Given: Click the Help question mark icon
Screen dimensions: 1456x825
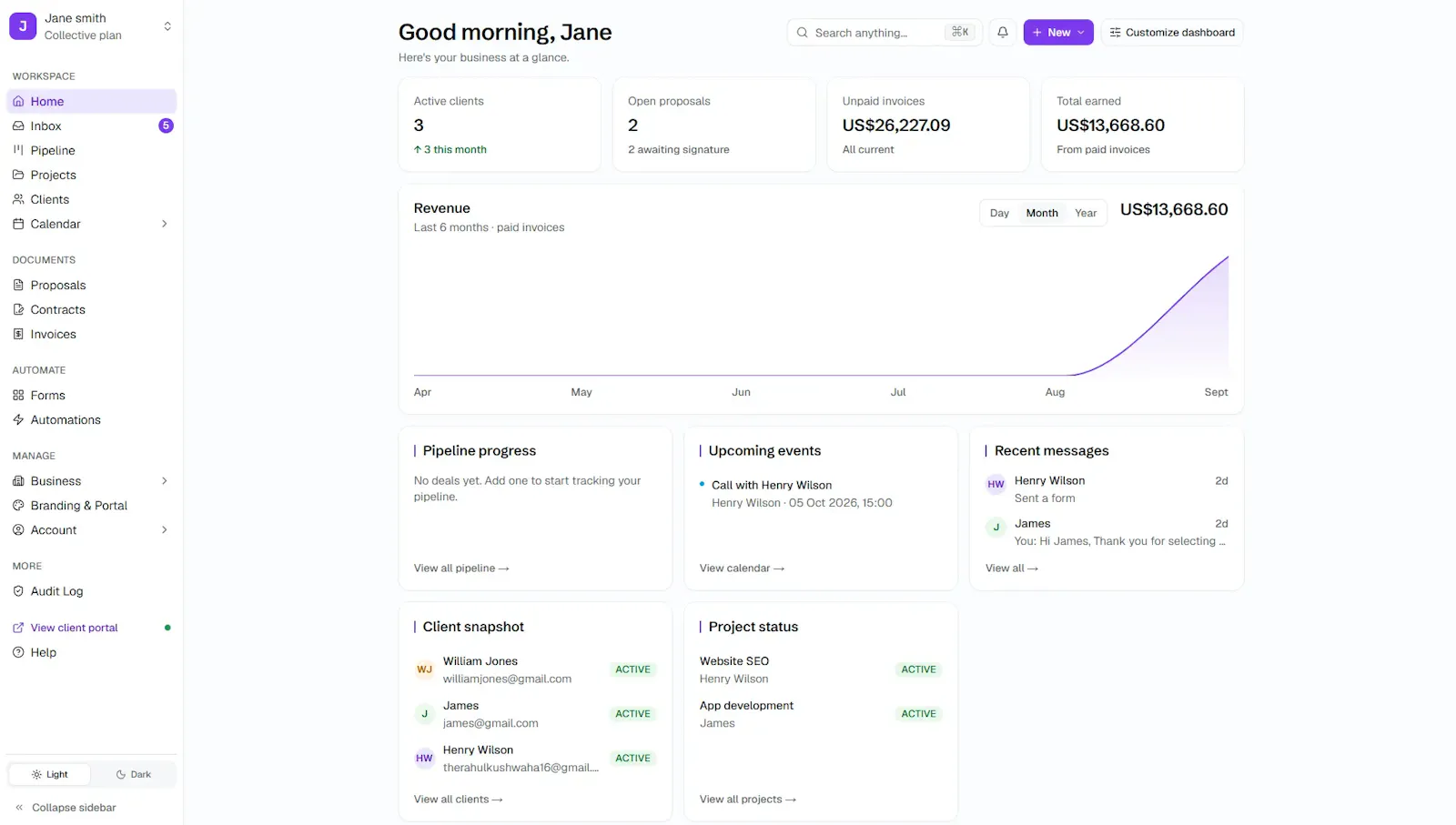Looking at the screenshot, I should 18,652.
